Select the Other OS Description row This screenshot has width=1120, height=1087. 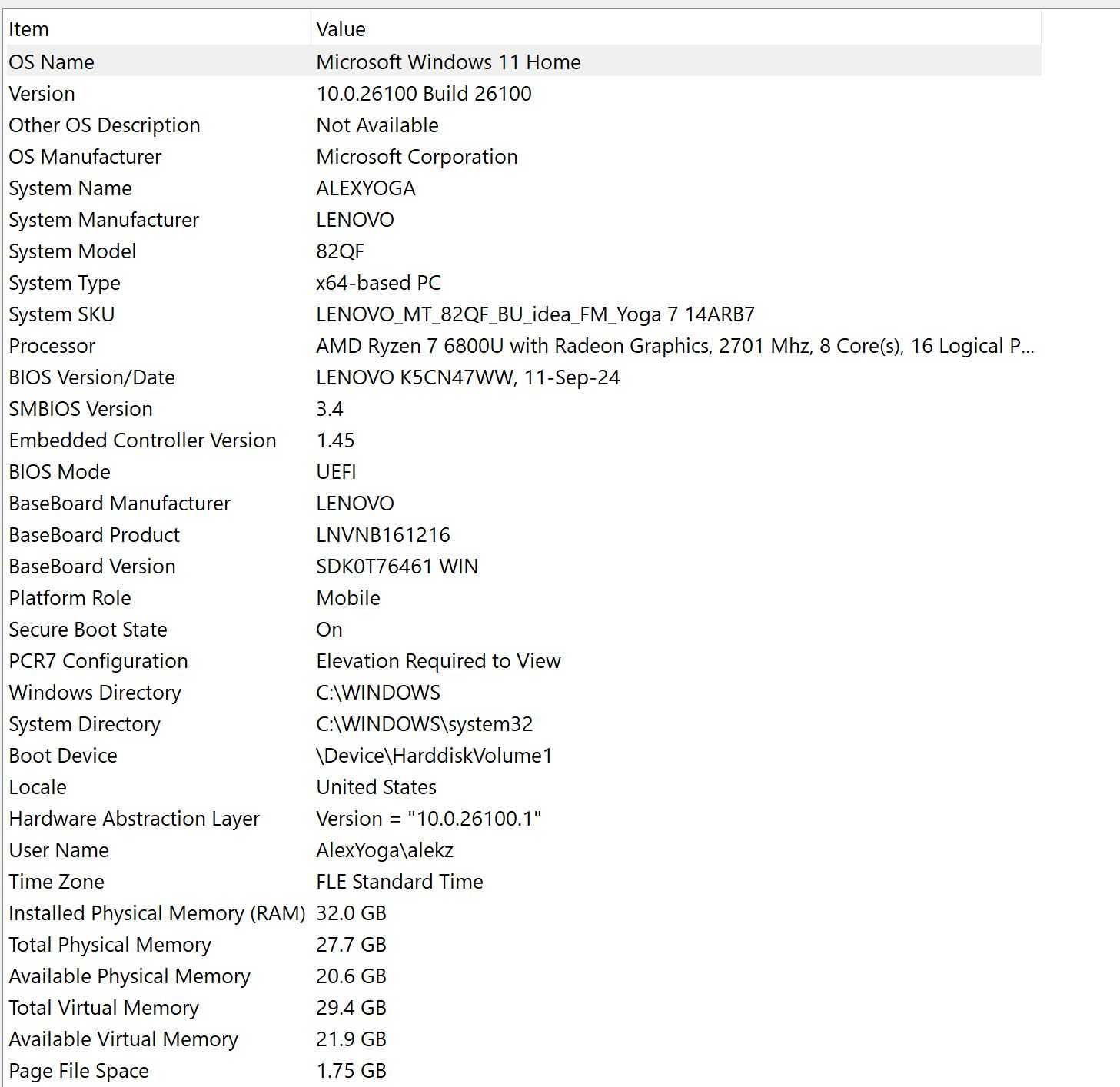pyautogui.click(x=104, y=125)
